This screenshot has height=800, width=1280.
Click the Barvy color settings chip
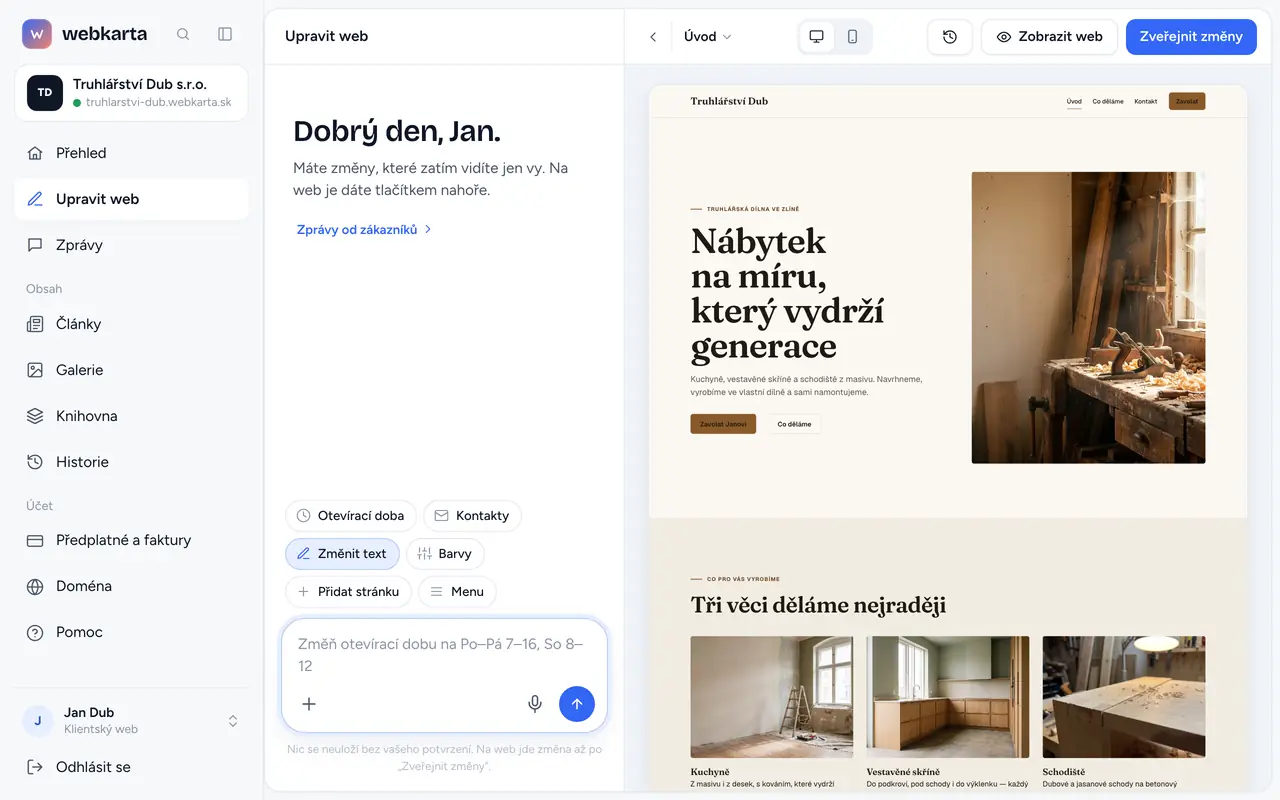[445, 554]
